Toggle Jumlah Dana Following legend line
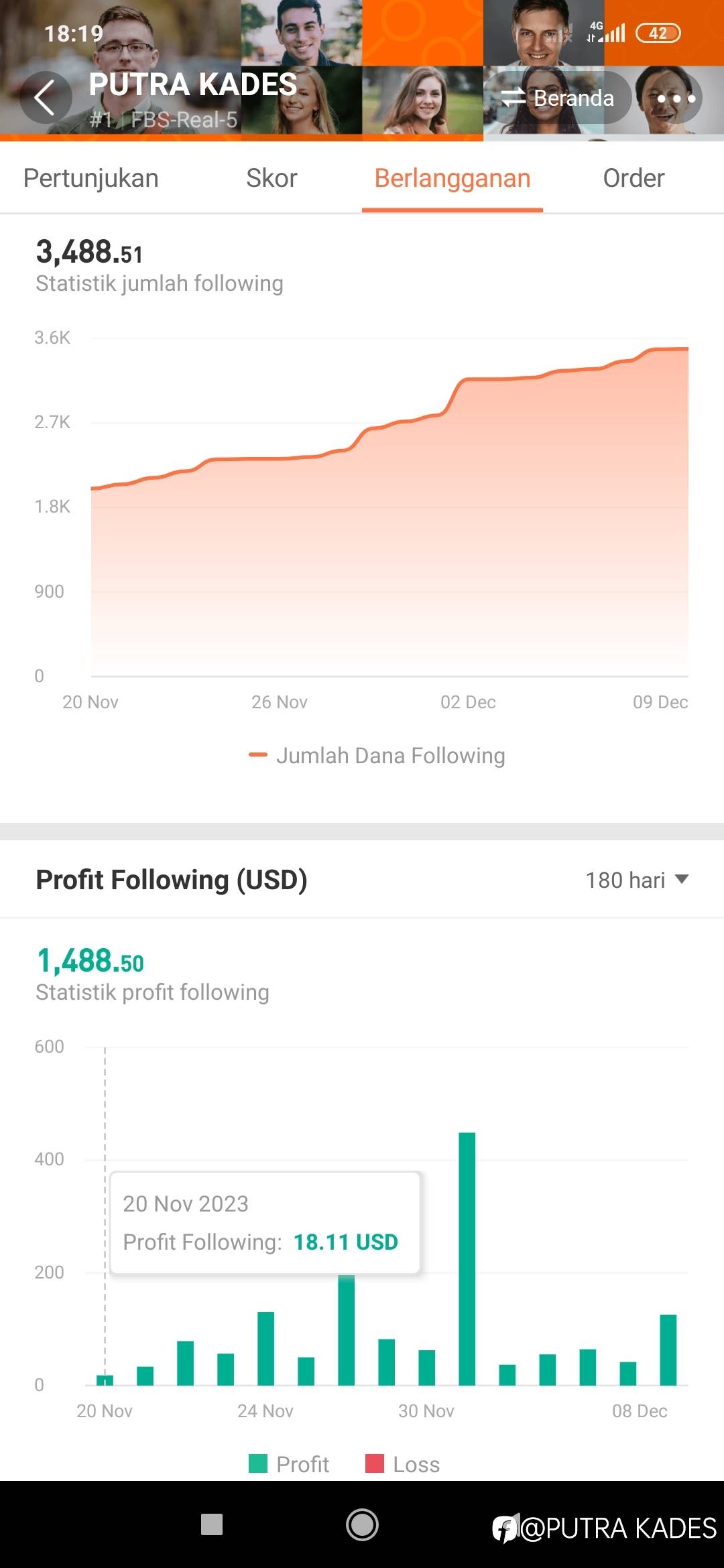724x1568 pixels. (377, 756)
